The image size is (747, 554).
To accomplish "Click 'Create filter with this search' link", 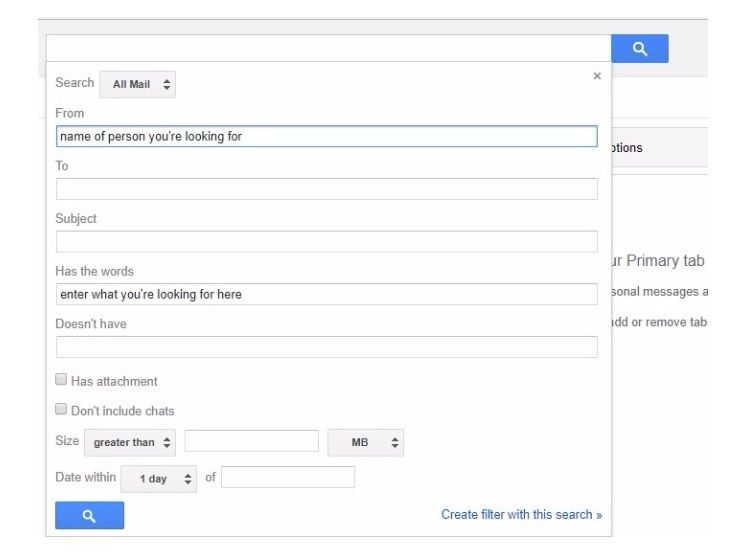I will click(x=521, y=514).
